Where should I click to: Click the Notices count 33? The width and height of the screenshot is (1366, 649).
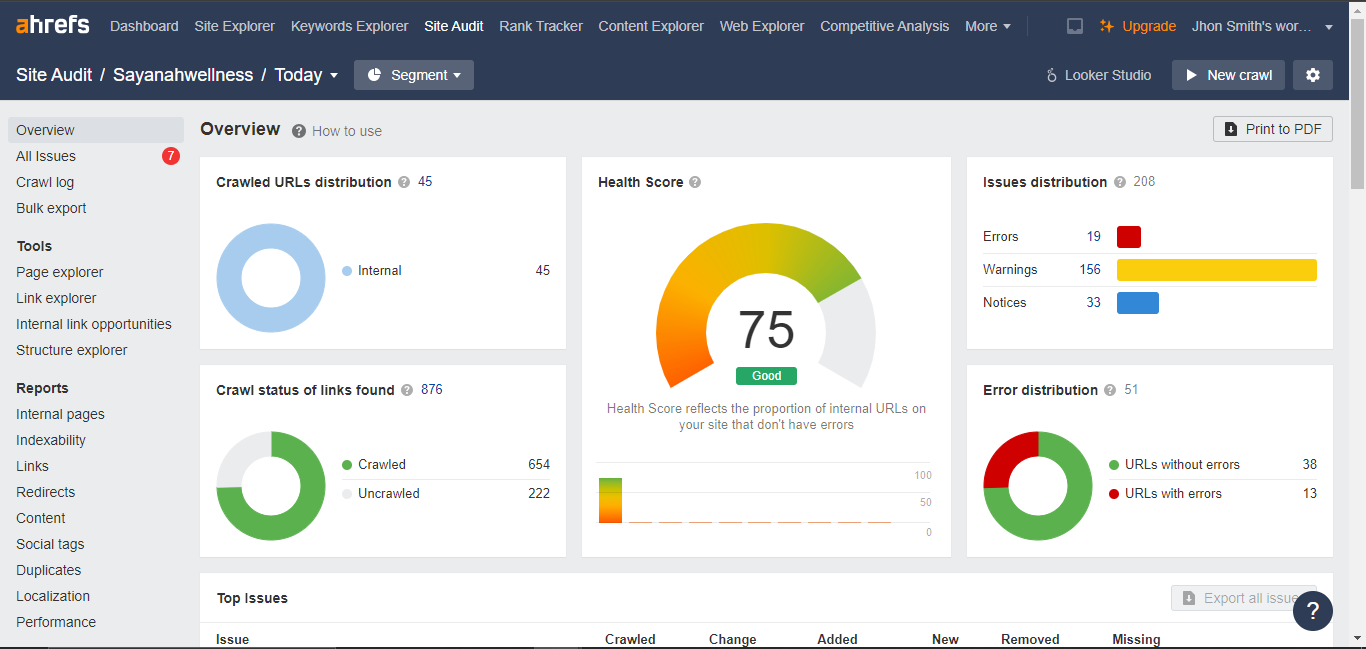1094,303
